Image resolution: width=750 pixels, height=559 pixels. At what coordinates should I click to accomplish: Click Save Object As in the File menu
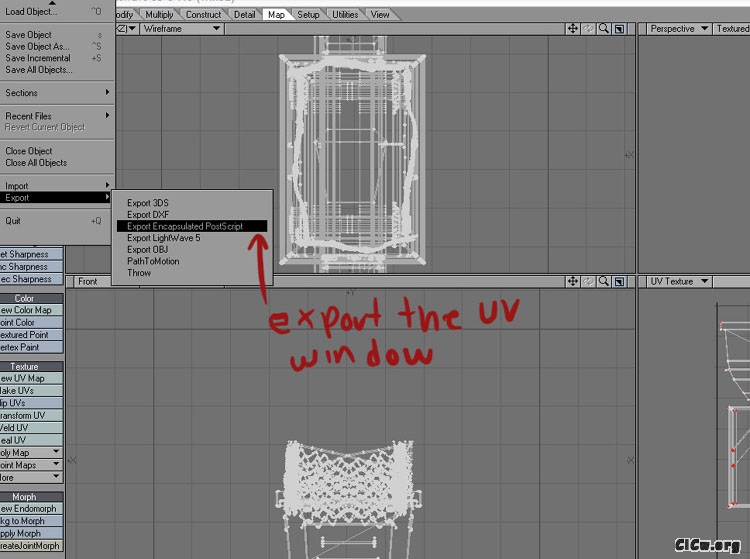click(37, 47)
